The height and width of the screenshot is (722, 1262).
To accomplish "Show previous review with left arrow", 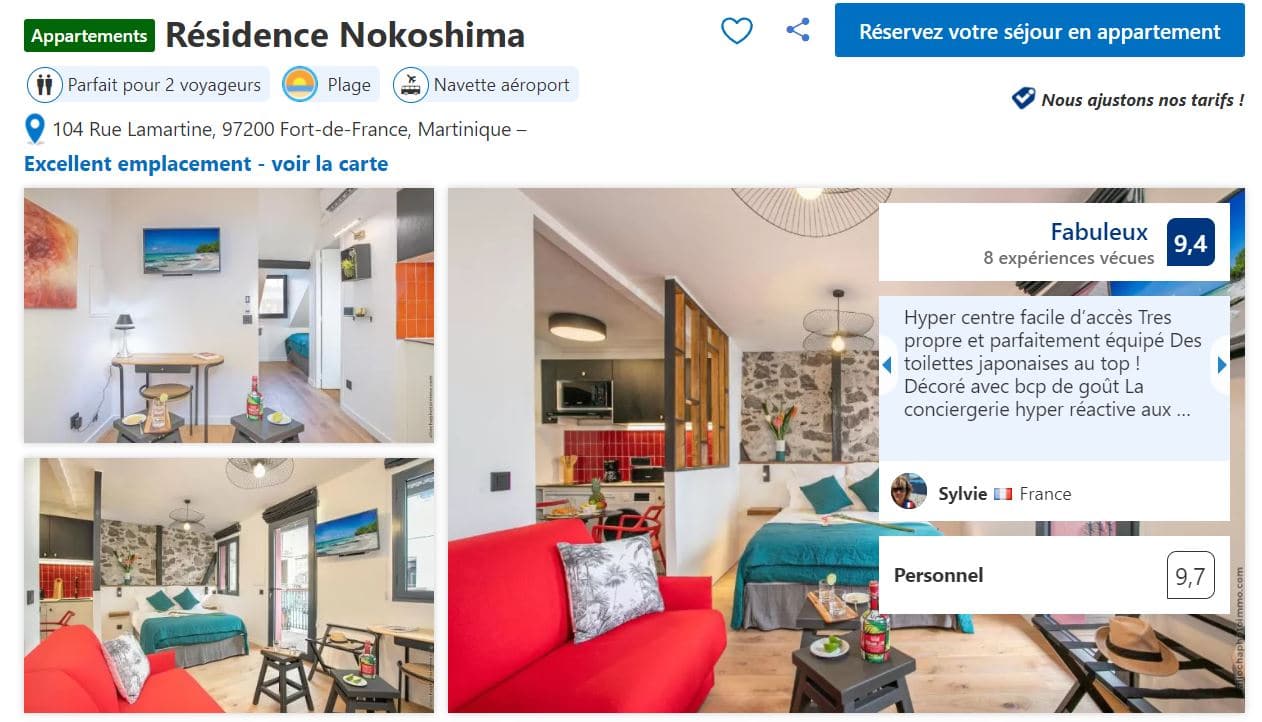I will (886, 365).
